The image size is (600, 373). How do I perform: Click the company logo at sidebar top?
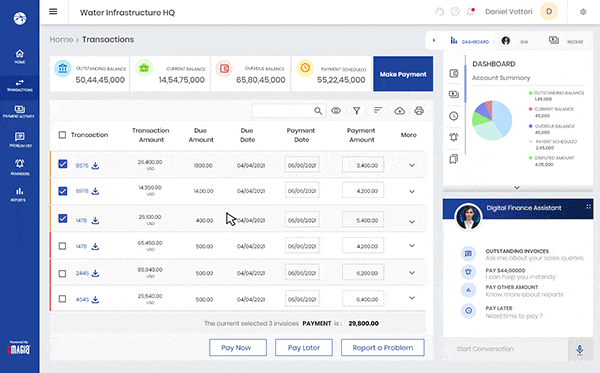[20, 18]
